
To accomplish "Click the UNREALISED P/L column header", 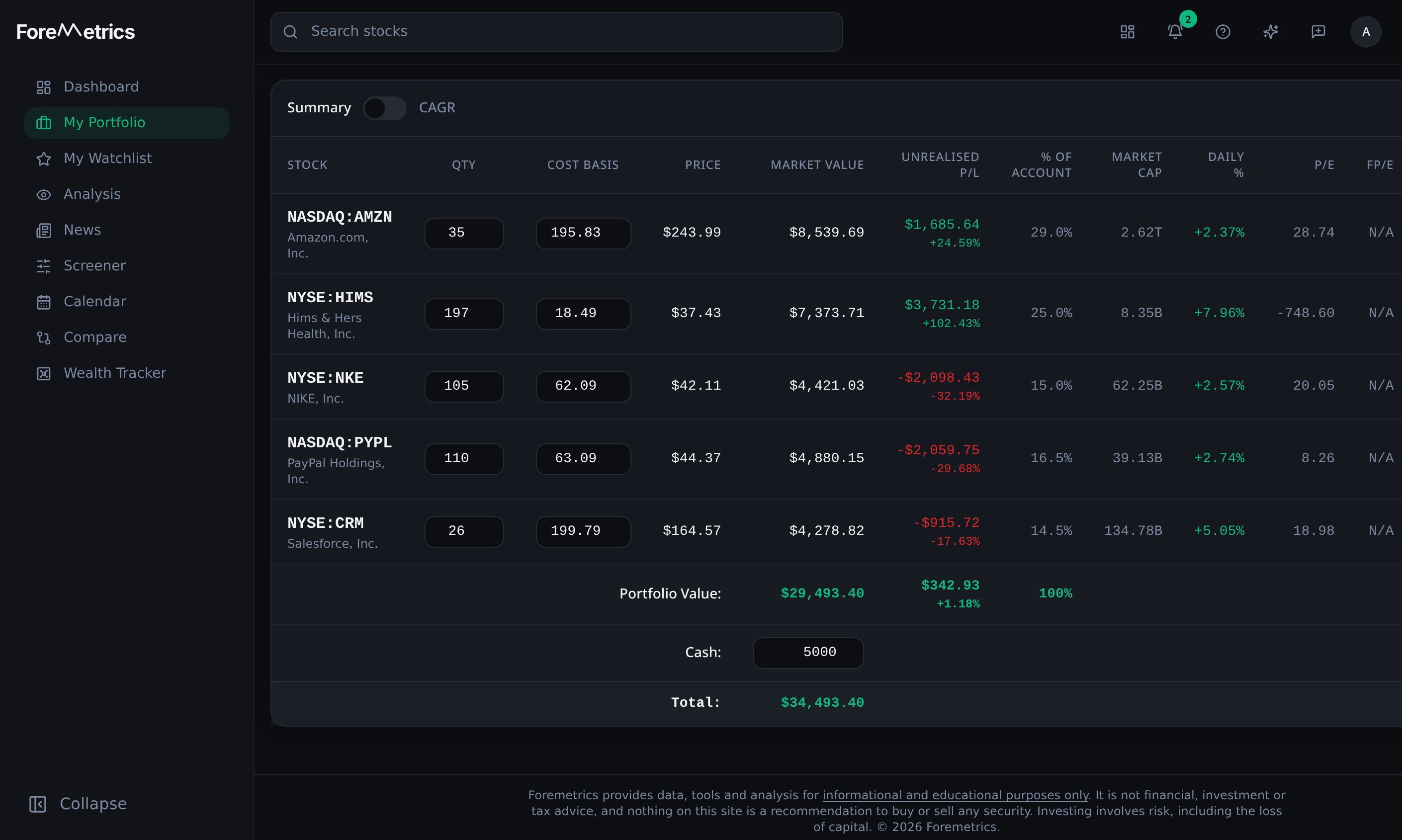I will 940,165.
